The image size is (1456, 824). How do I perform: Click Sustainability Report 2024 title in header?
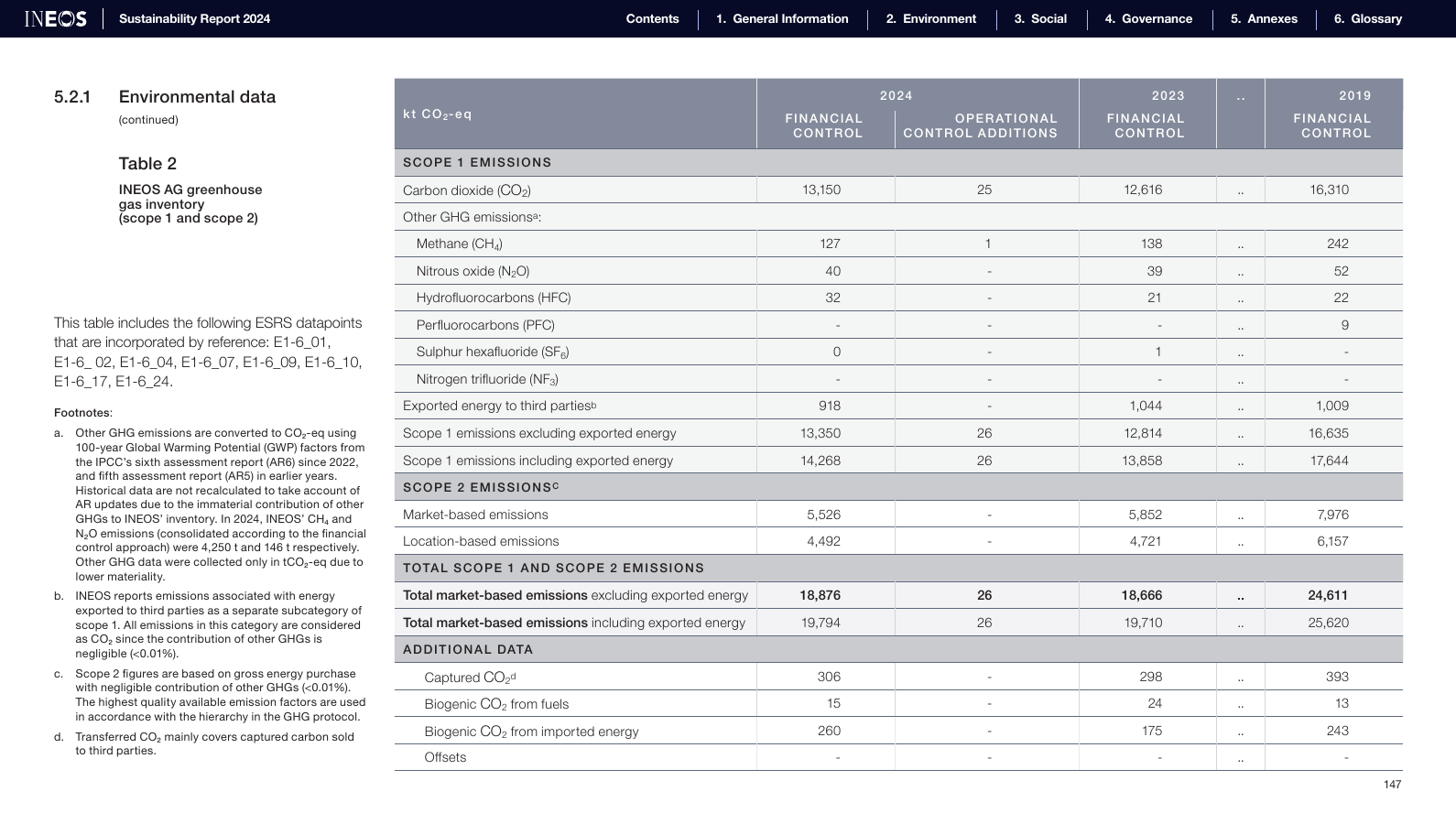pos(194,18)
